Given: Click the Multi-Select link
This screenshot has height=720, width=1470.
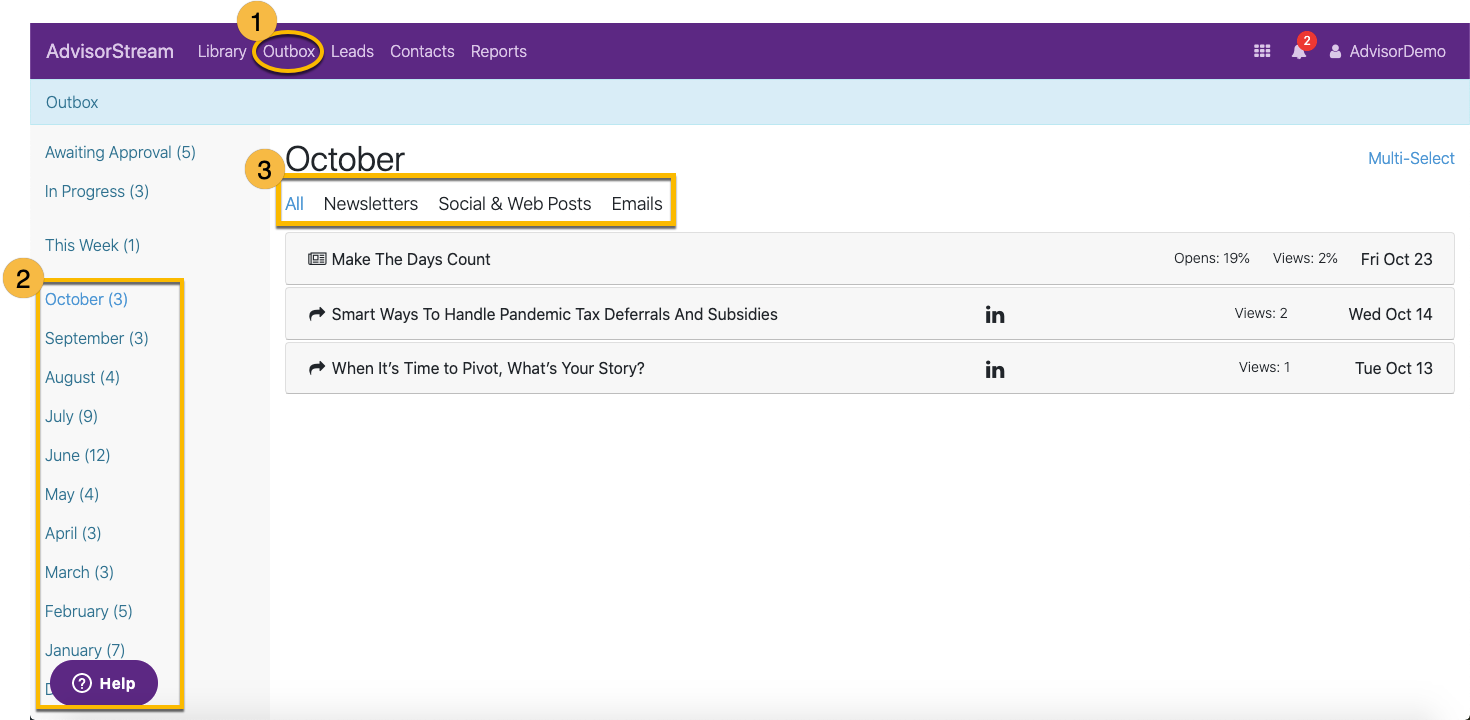Looking at the screenshot, I should [1411, 158].
